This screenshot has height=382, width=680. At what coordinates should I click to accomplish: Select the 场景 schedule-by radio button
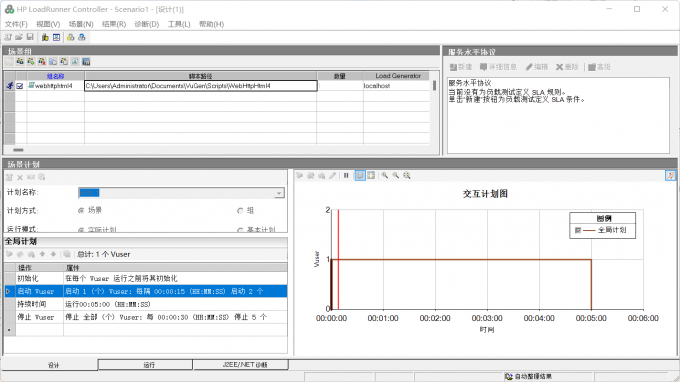(81, 211)
